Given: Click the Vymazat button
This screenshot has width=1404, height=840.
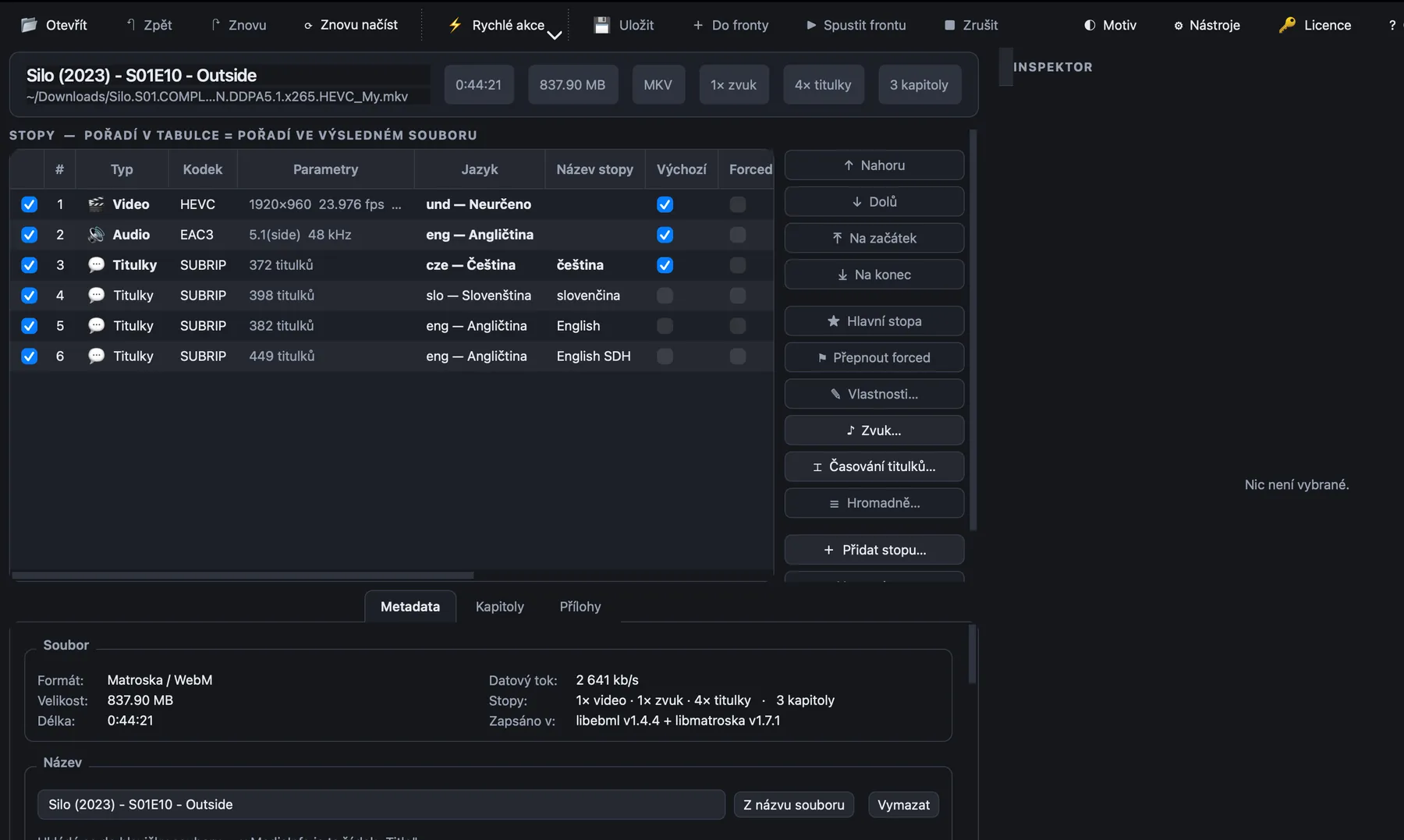Looking at the screenshot, I should coord(903,805).
